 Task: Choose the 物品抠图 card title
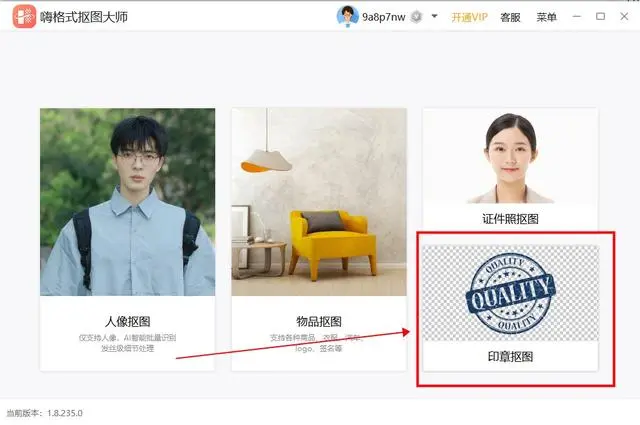[x=319, y=322]
